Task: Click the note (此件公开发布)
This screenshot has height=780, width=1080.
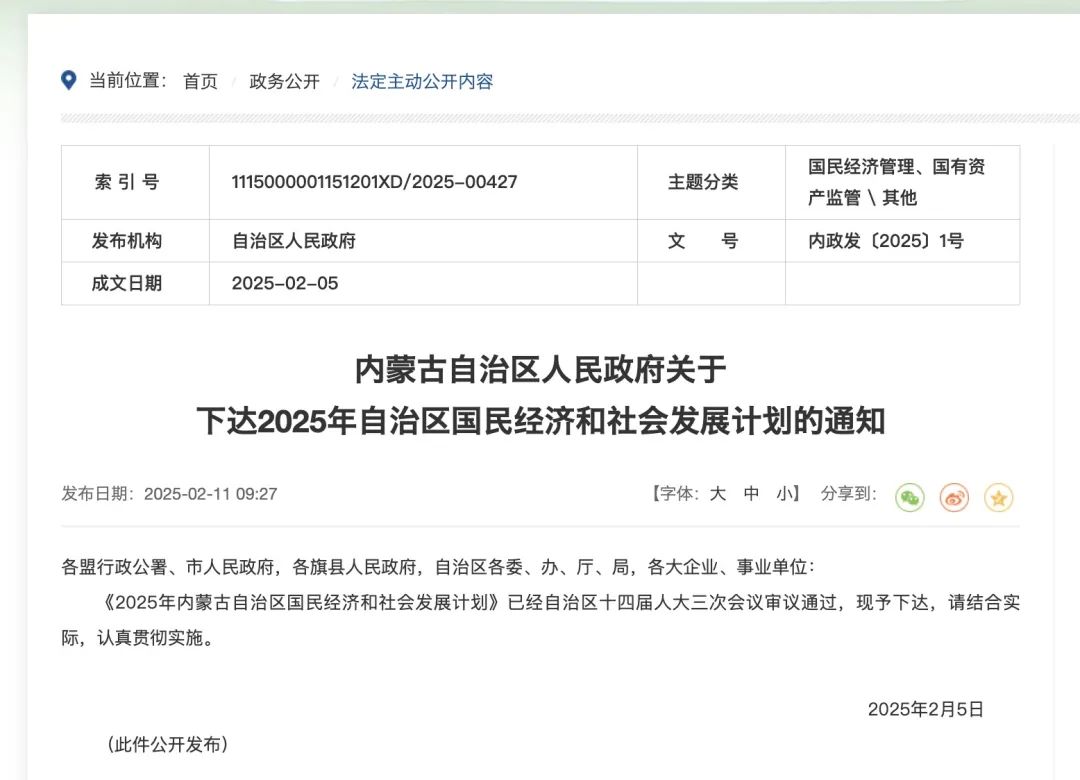Action: (x=167, y=745)
